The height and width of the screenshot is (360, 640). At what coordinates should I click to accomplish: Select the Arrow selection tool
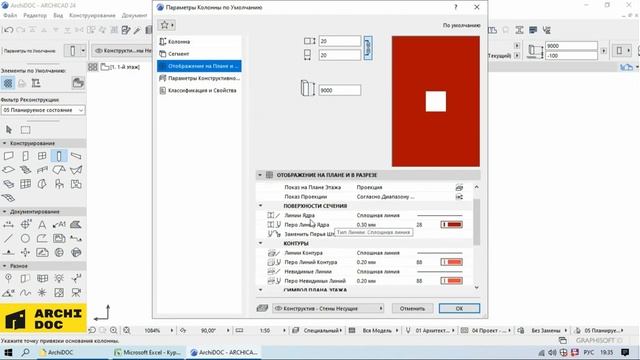pyautogui.click(x=9, y=130)
